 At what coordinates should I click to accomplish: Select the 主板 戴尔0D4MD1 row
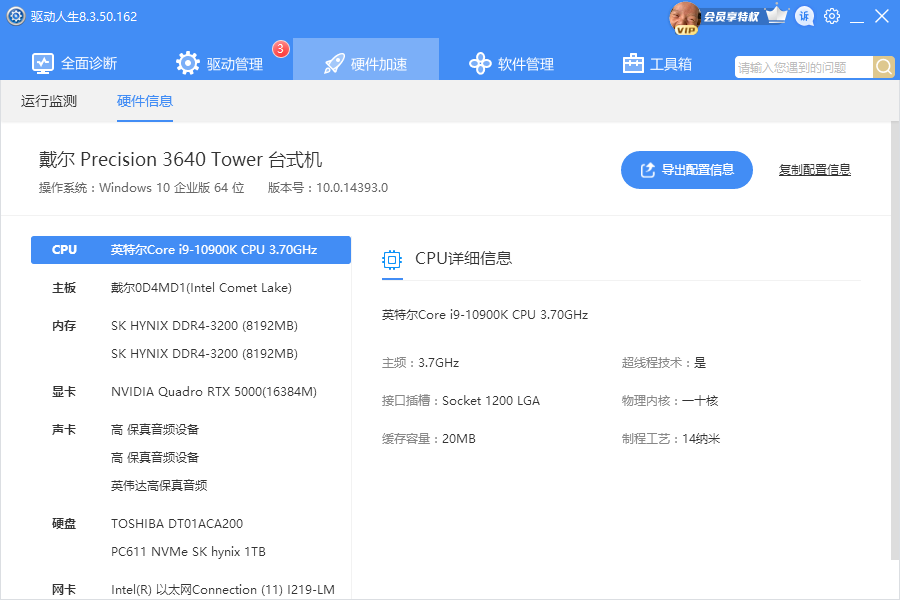pos(191,288)
